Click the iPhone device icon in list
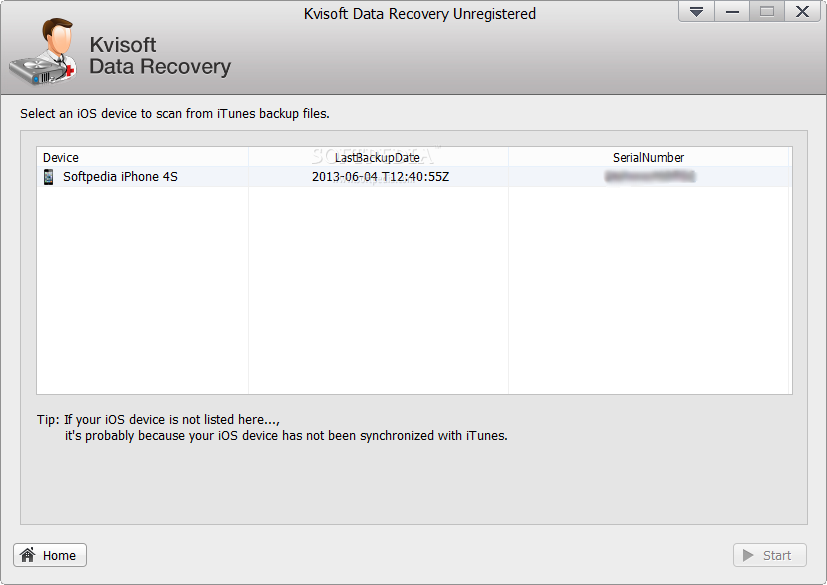Image resolution: width=827 pixels, height=585 pixels. tap(49, 177)
